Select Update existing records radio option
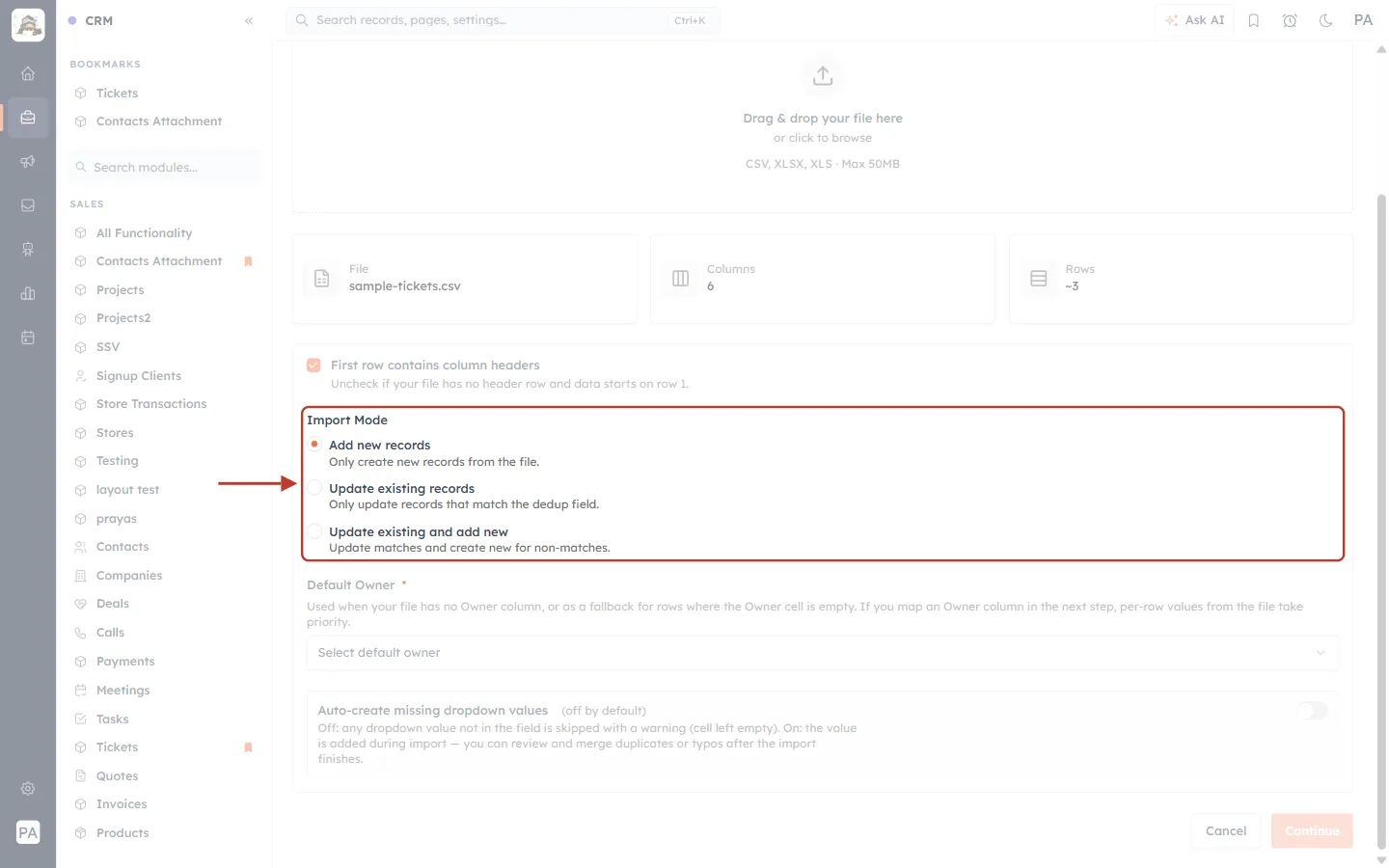Image resolution: width=1389 pixels, height=868 pixels. 314,488
